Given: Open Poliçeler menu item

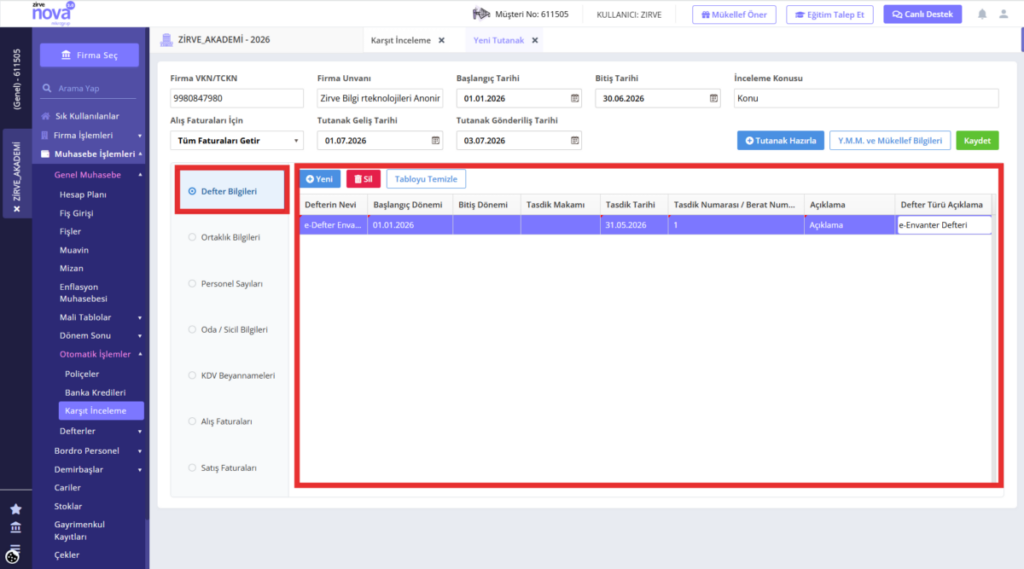Looking at the screenshot, I should [x=82, y=374].
